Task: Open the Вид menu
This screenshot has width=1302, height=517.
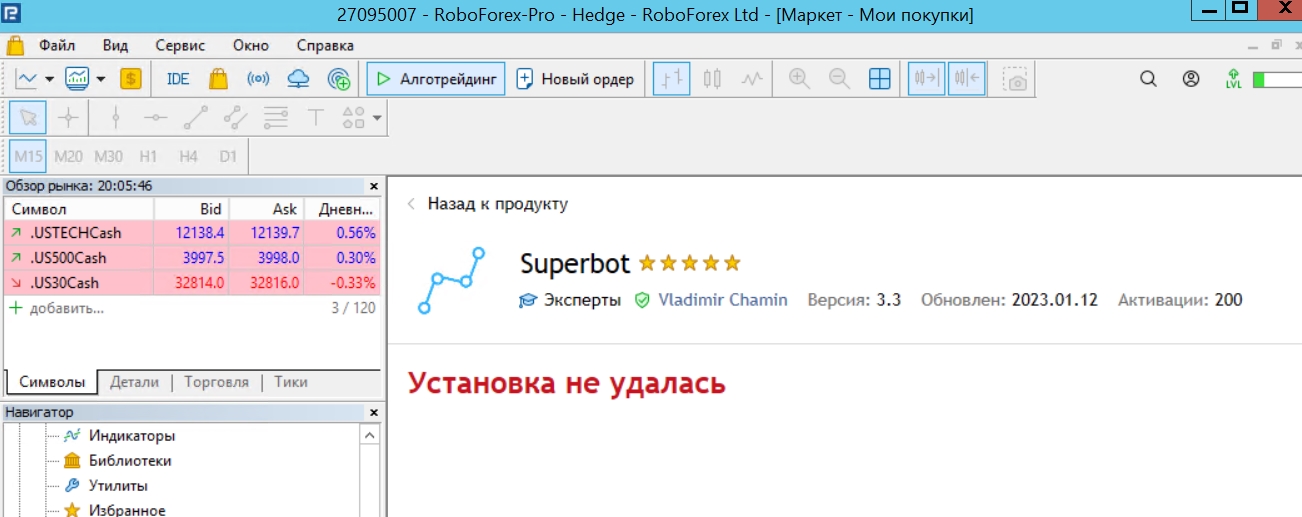Action: coord(115,45)
